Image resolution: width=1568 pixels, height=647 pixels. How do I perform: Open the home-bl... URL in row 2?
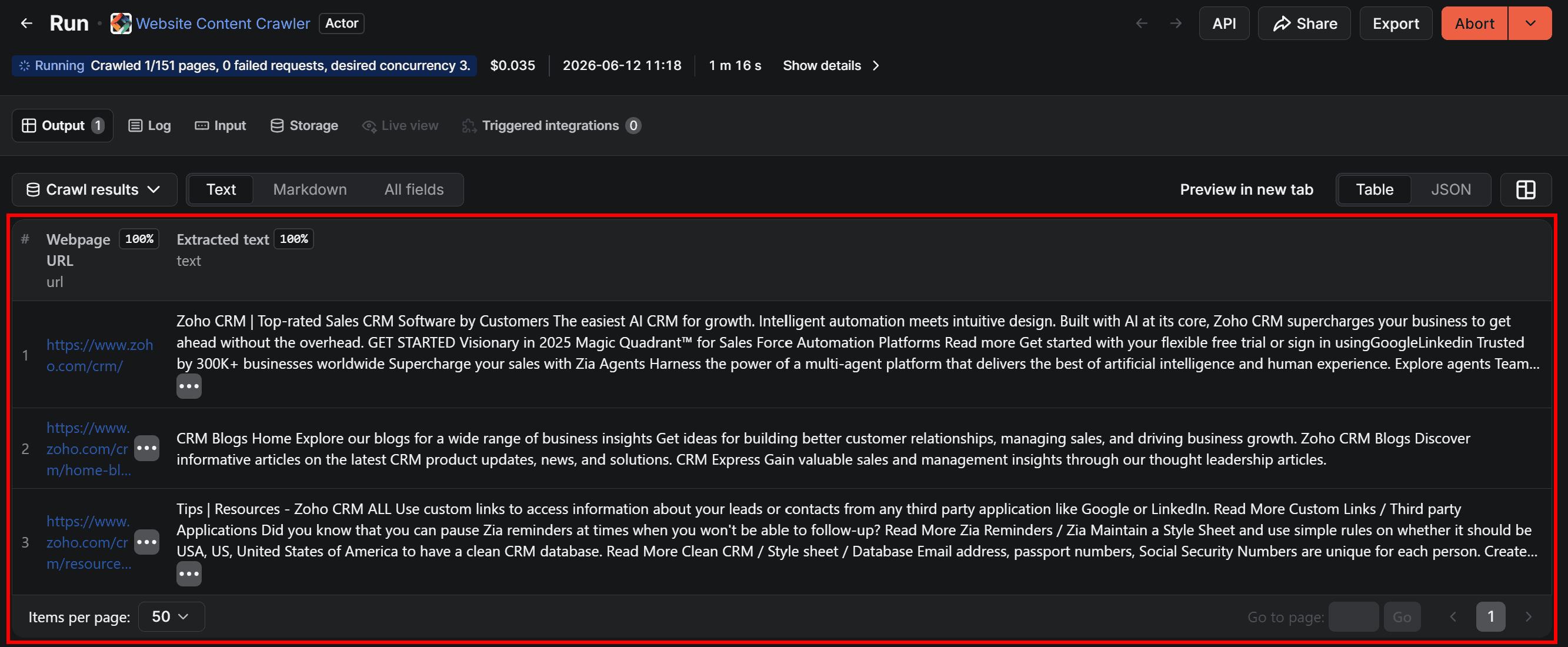89,449
